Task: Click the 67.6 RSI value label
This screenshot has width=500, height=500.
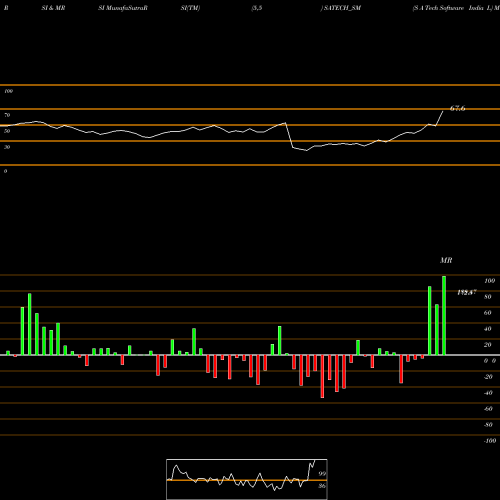Action: (457, 108)
